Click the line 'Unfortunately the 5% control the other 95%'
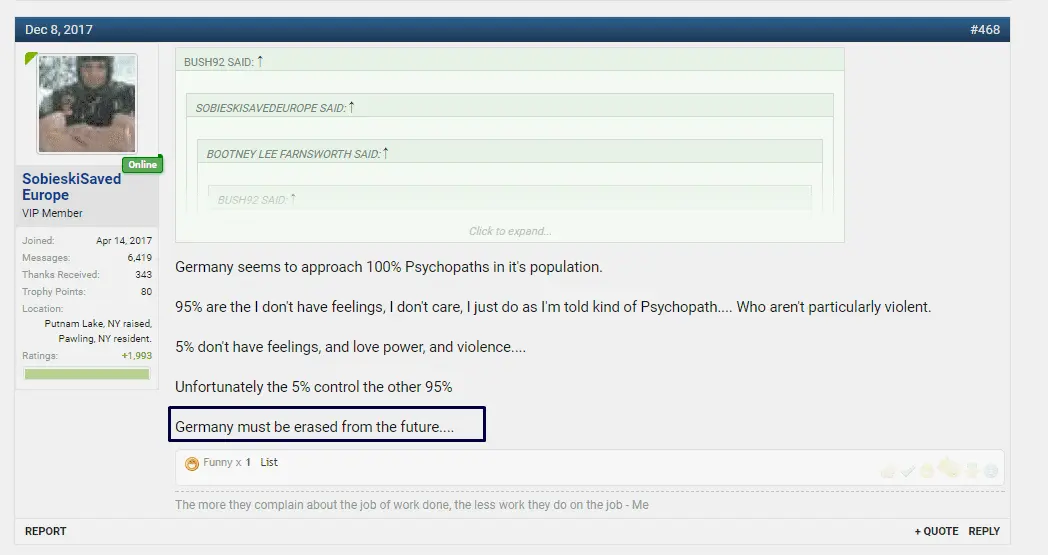This screenshot has width=1048, height=555. [x=313, y=387]
